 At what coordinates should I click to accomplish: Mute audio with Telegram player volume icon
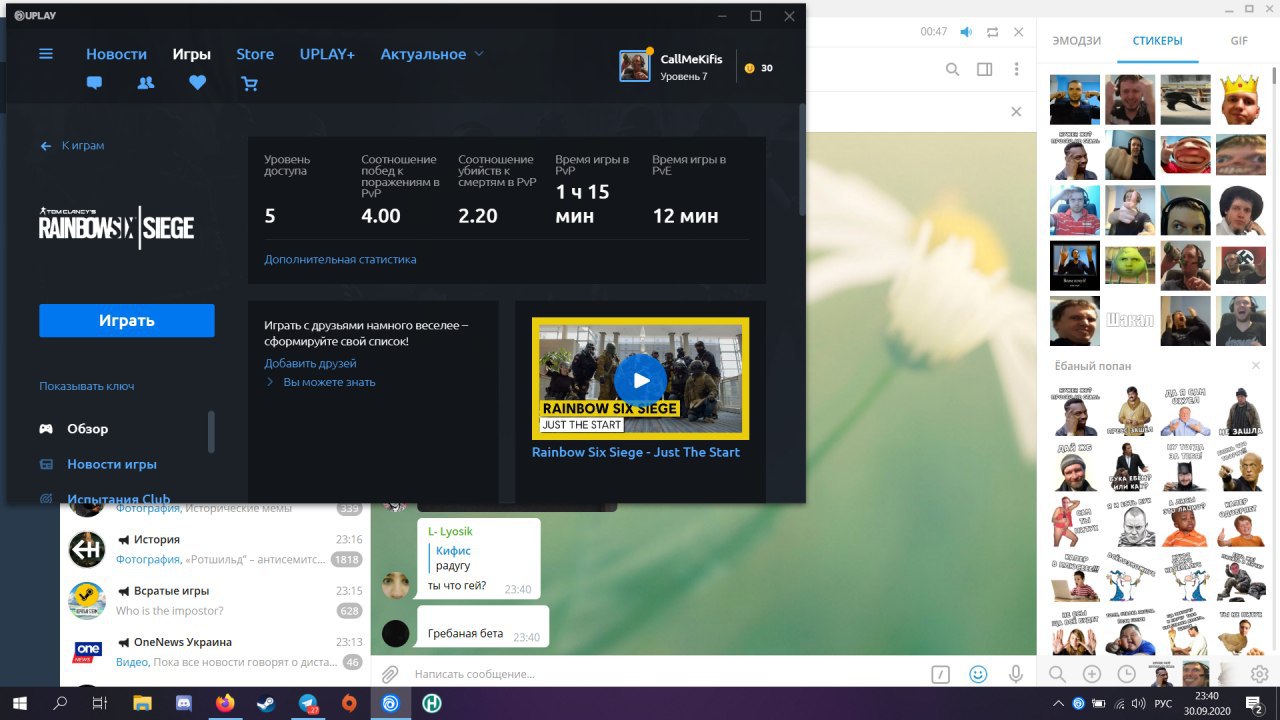tap(966, 32)
